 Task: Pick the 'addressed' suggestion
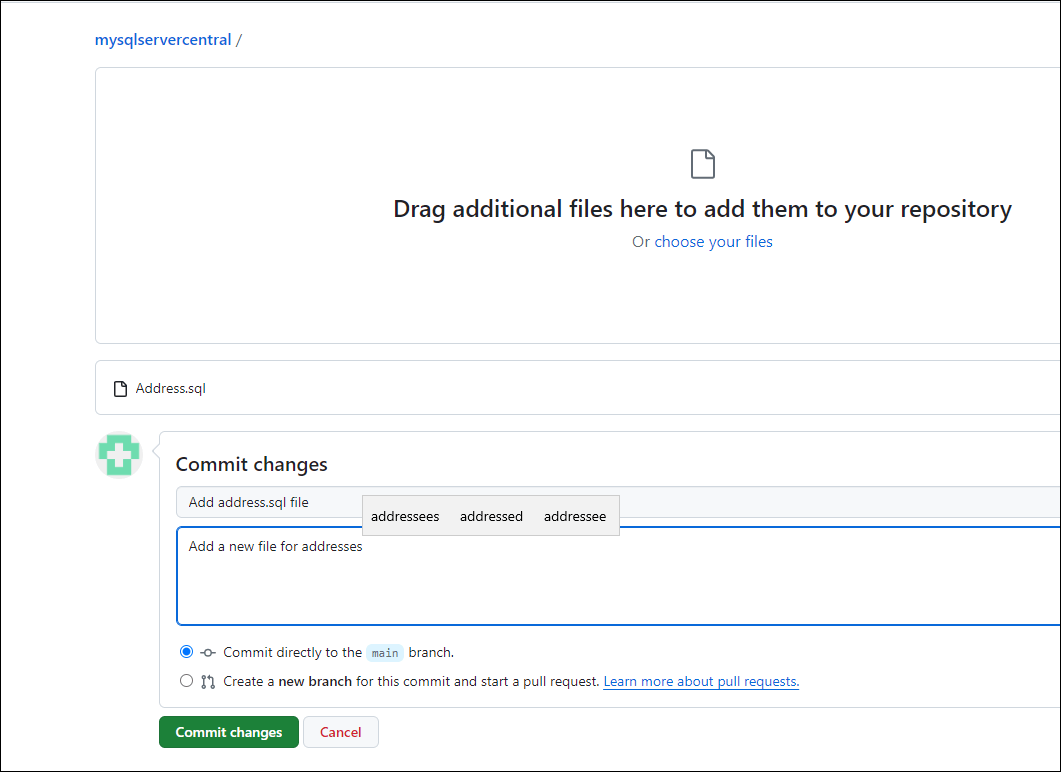(x=491, y=516)
